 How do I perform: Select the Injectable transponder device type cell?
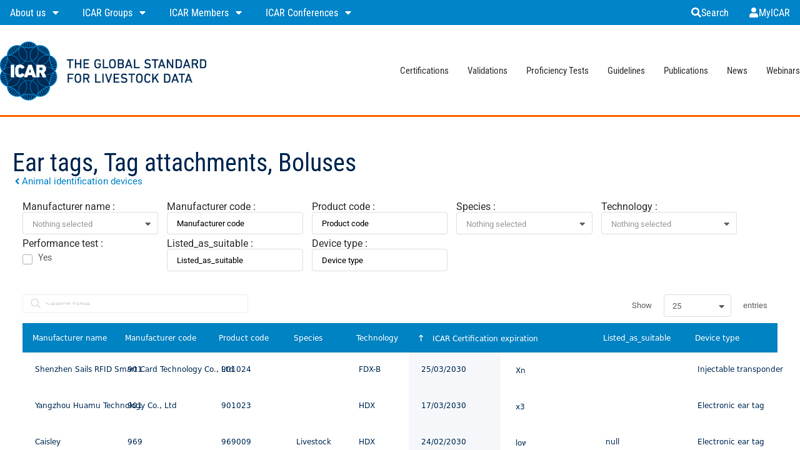coord(740,369)
